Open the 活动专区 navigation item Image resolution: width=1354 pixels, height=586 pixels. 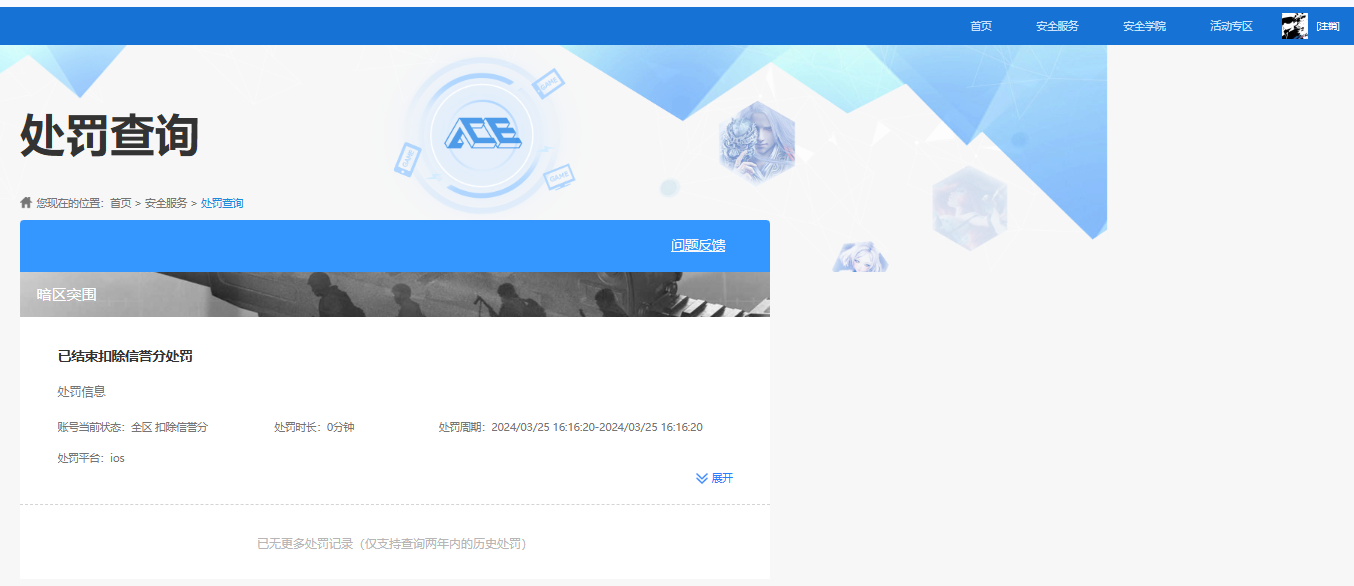pyautogui.click(x=1231, y=26)
